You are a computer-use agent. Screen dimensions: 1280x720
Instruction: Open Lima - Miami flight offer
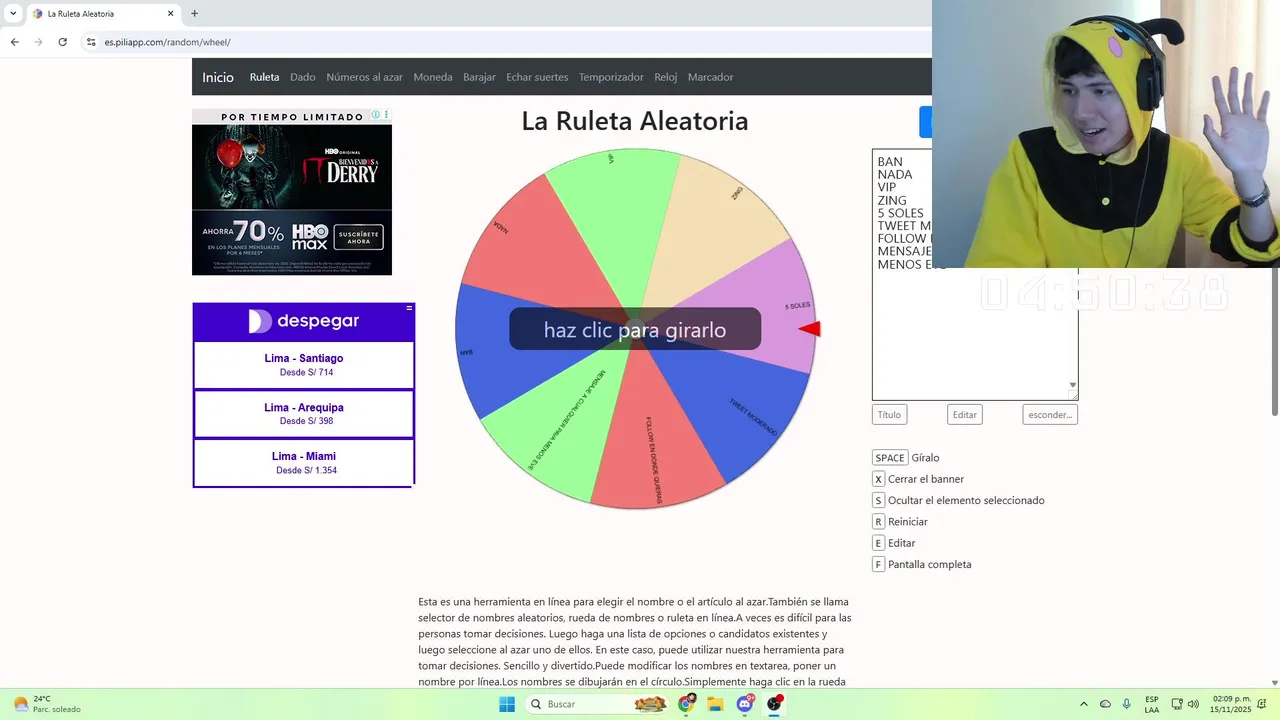(x=304, y=463)
